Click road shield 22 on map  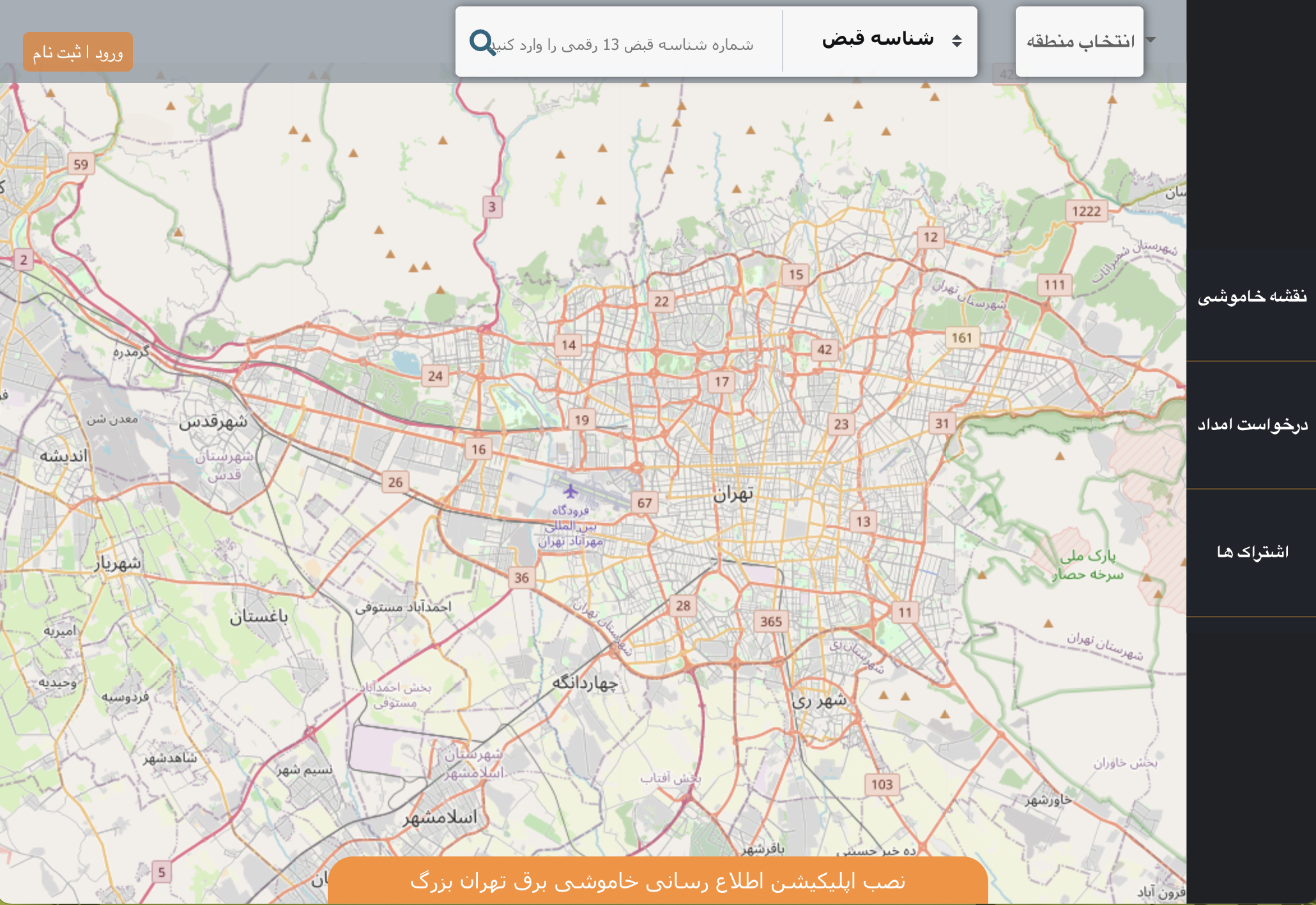pyautogui.click(x=662, y=302)
